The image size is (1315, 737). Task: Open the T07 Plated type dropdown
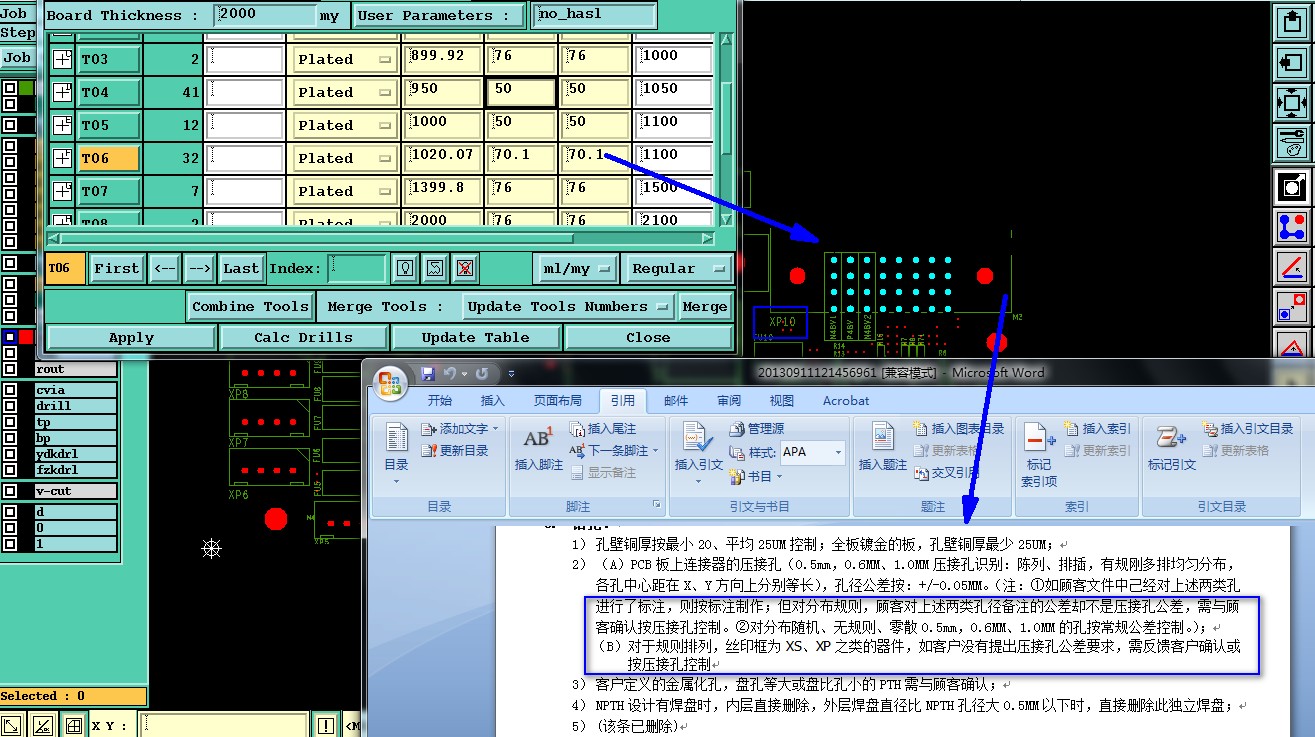click(343, 191)
